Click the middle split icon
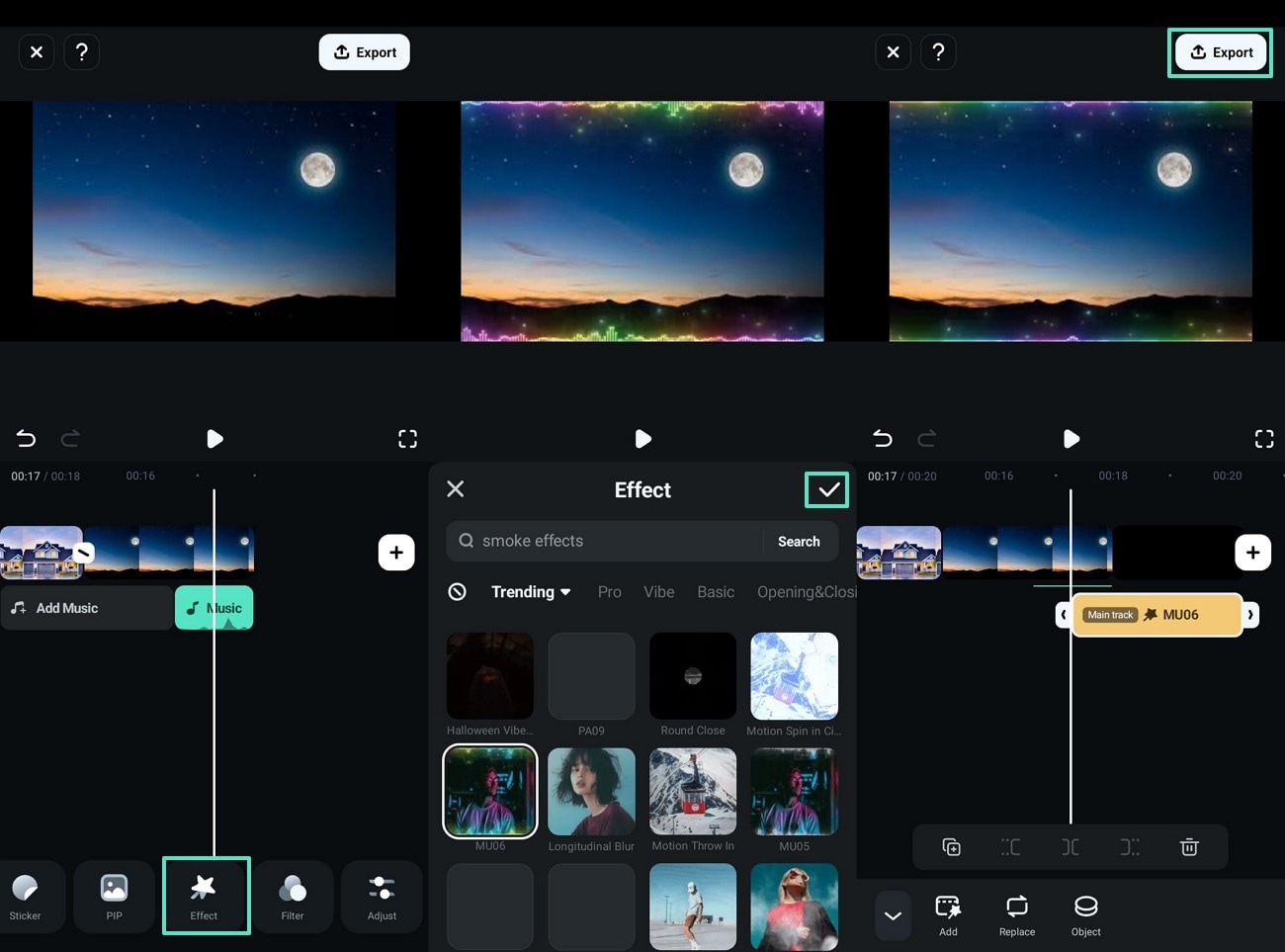Viewport: 1285px width, 952px height. pos(1071,847)
